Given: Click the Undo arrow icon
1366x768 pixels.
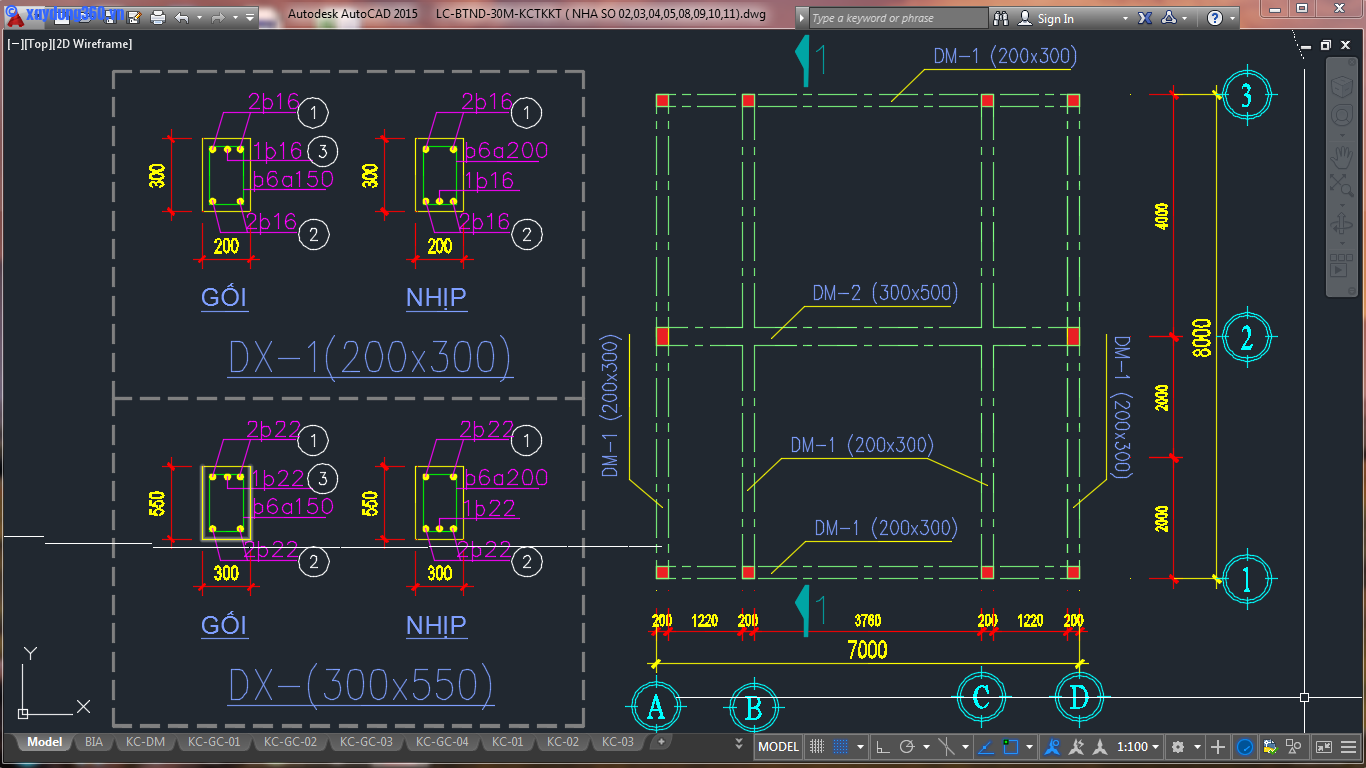Looking at the screenshot, I should pyautogui.click(x=181, y=17).
